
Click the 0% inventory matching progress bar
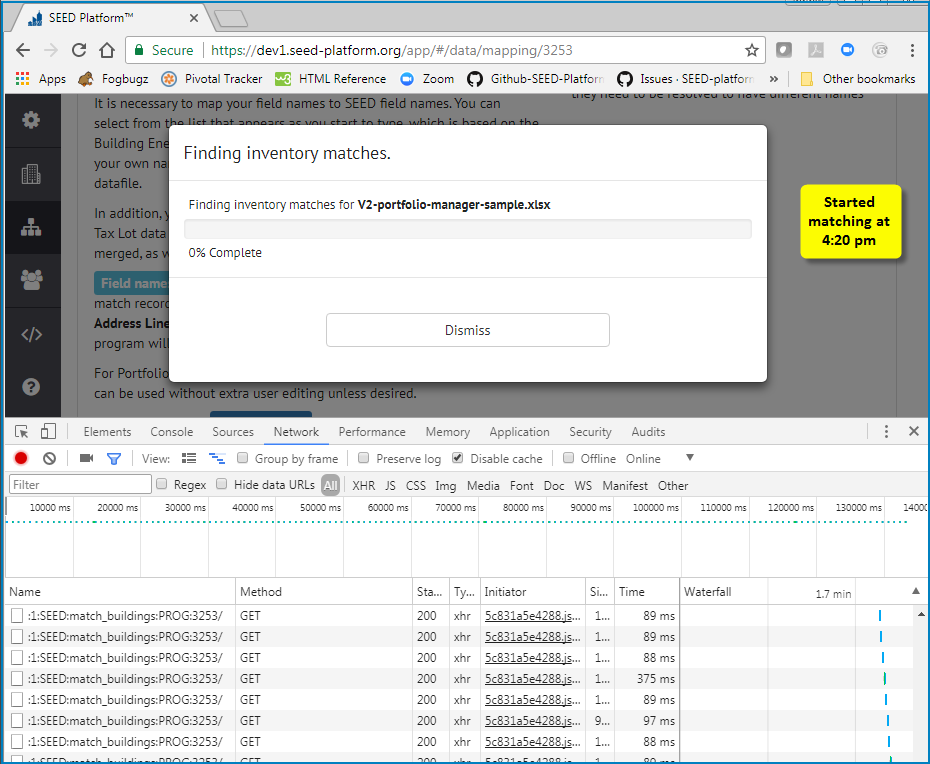467,229
